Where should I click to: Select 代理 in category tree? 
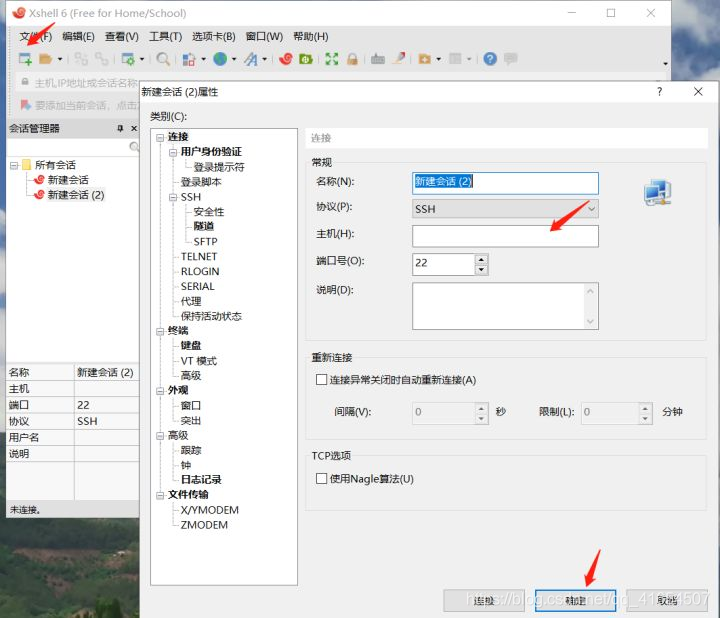(x=191, y=301)
